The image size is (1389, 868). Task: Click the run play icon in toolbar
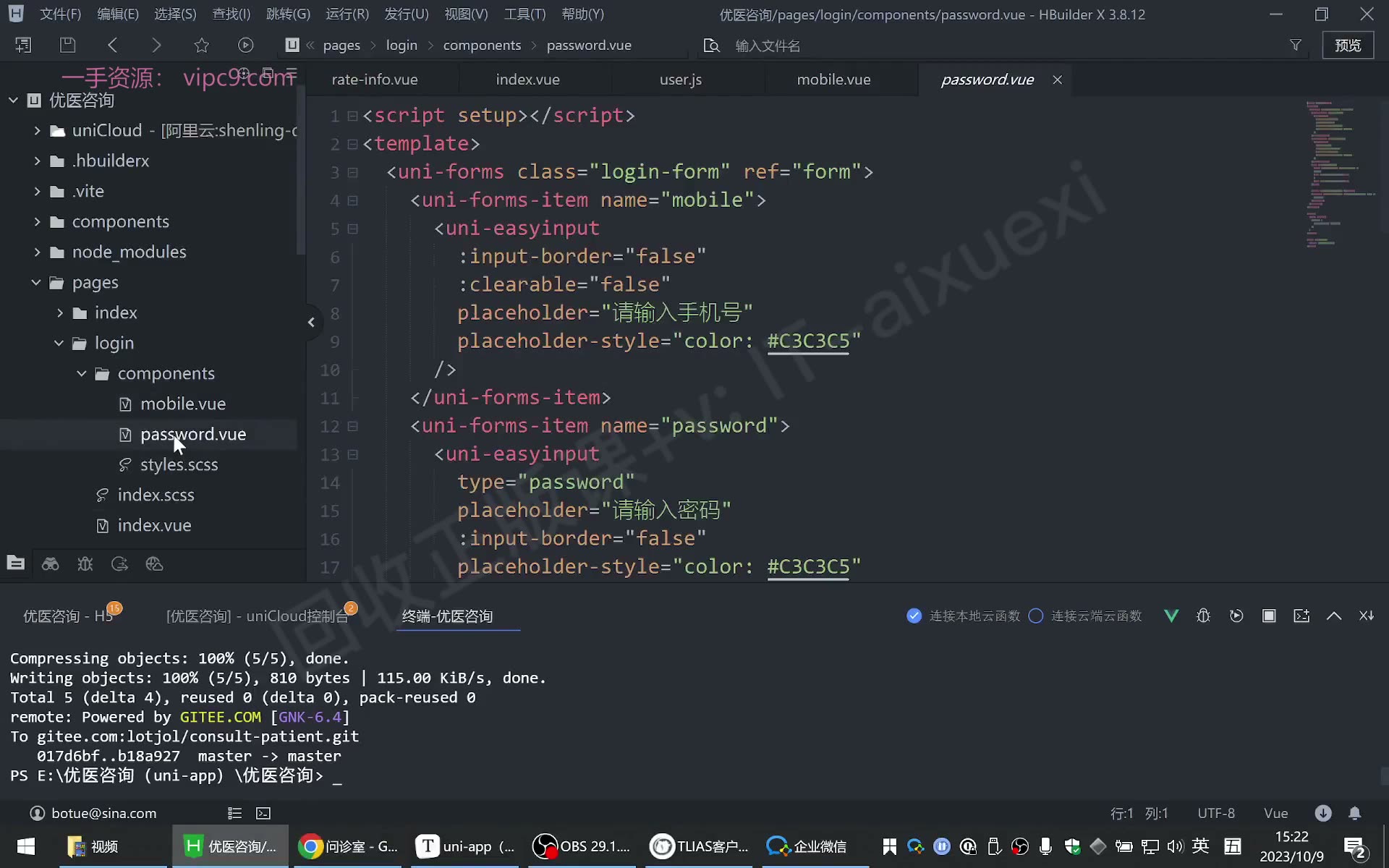pos(246,45)
